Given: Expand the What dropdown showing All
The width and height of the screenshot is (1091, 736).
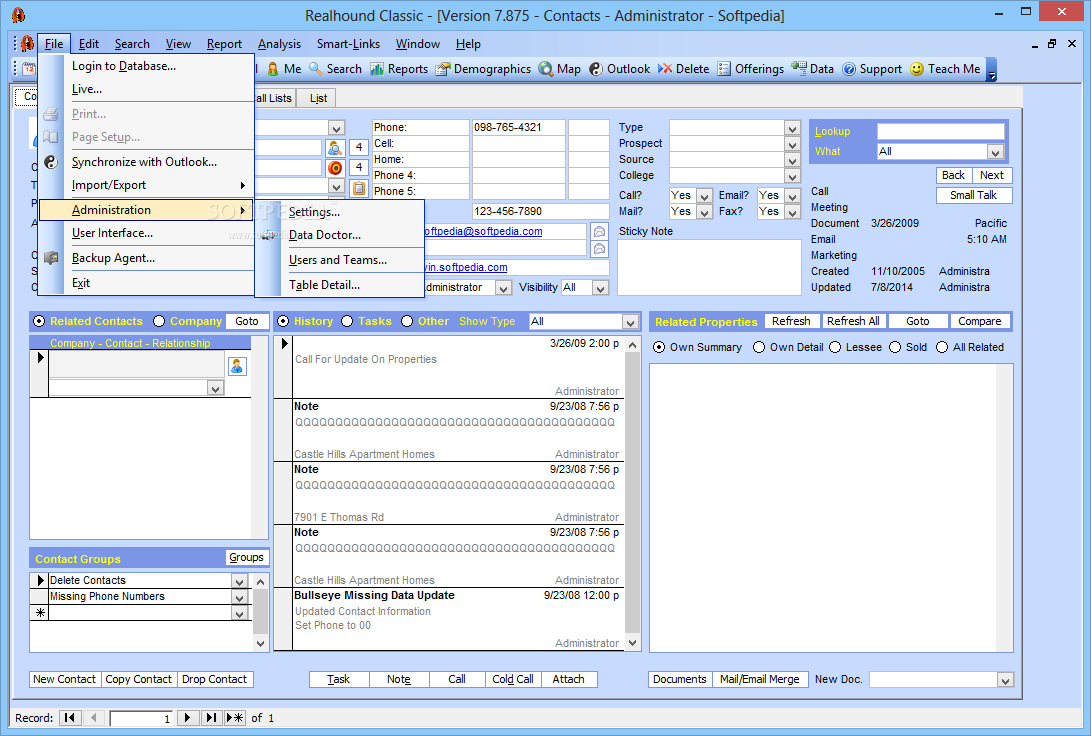Looking at the screenshot, I should pos(996,152).
